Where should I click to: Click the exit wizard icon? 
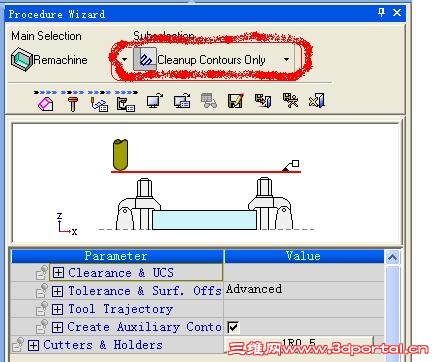pos(317,101)
